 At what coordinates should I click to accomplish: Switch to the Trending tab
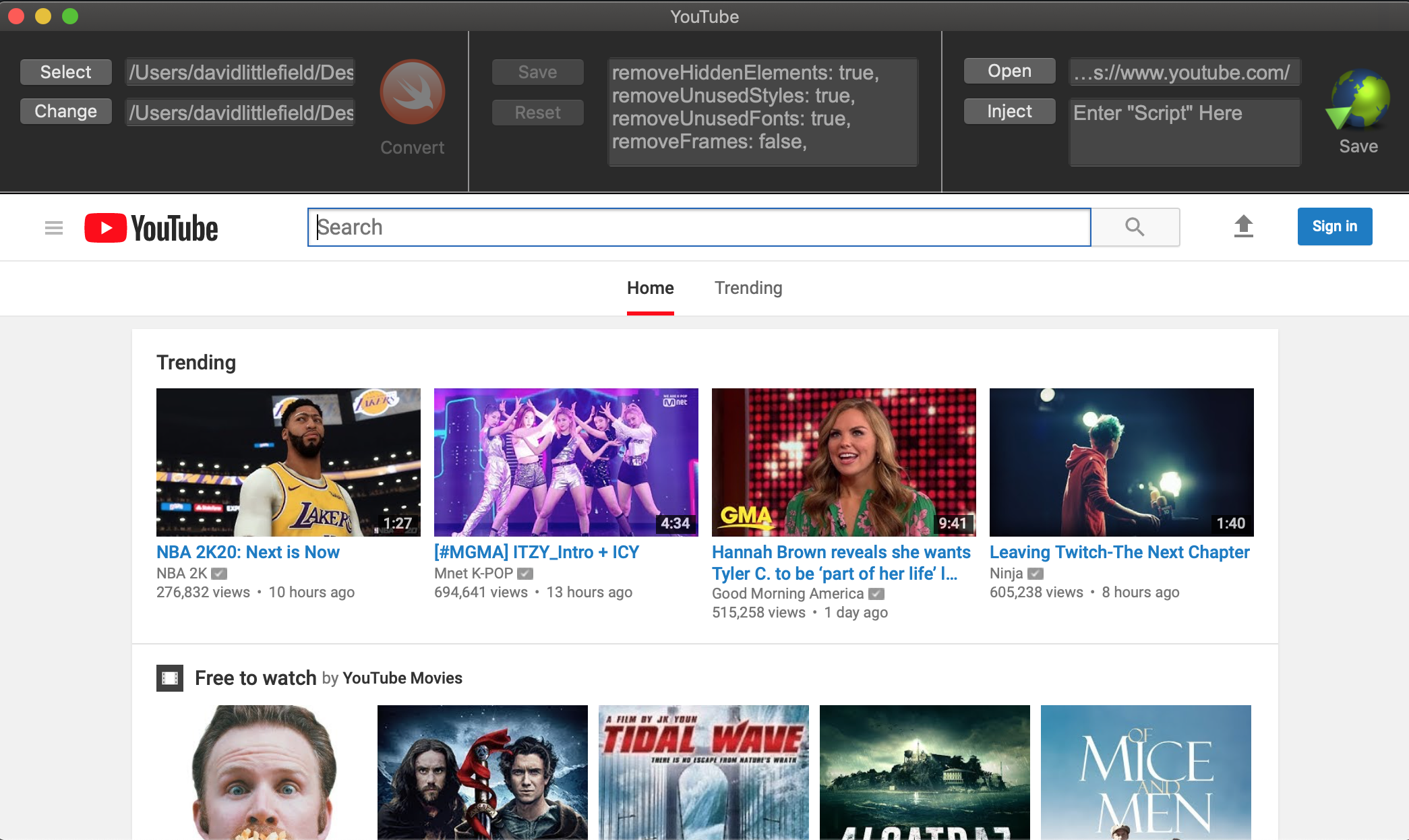pos(748,289)
